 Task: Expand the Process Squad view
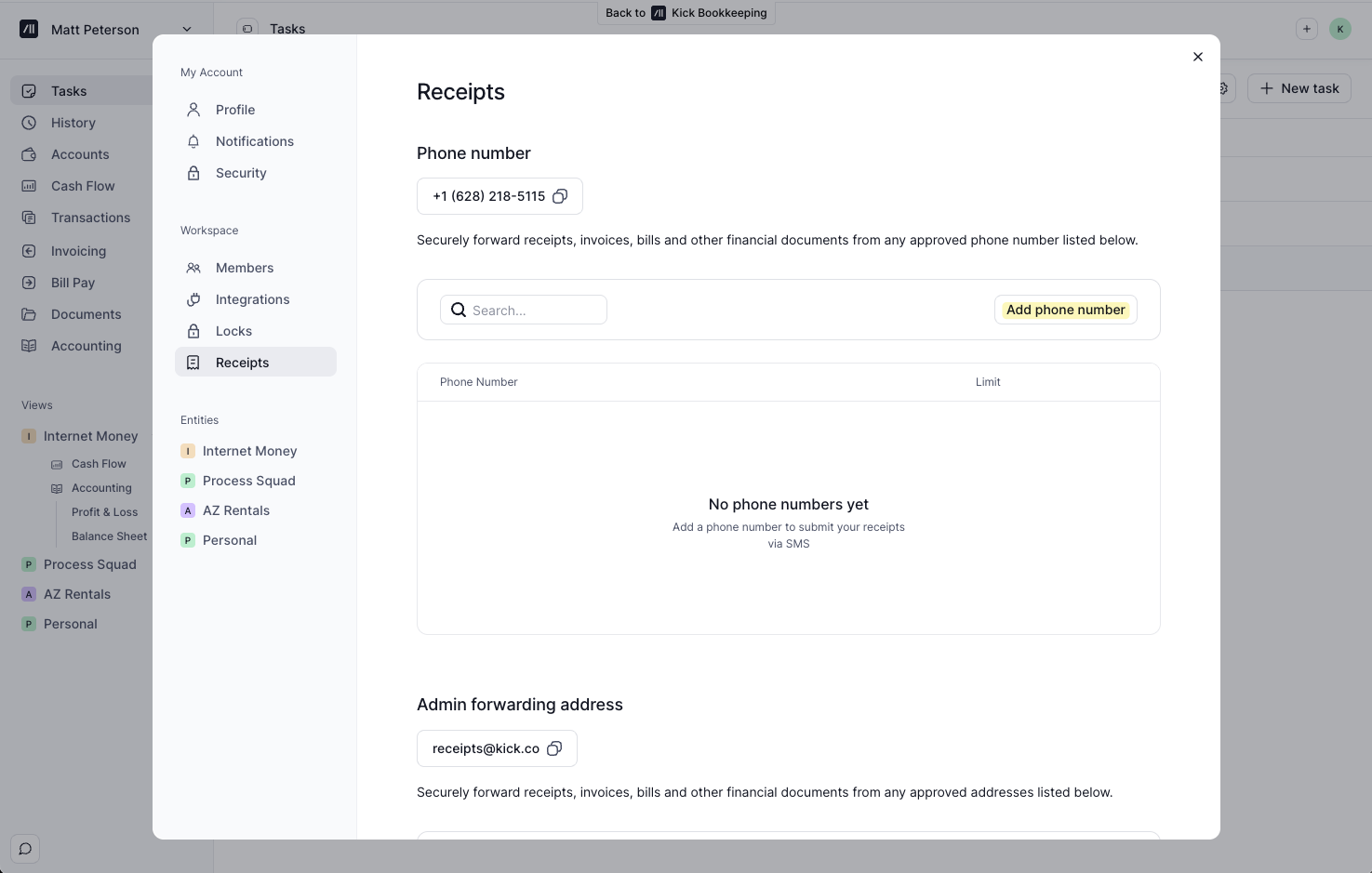(29, 564)
